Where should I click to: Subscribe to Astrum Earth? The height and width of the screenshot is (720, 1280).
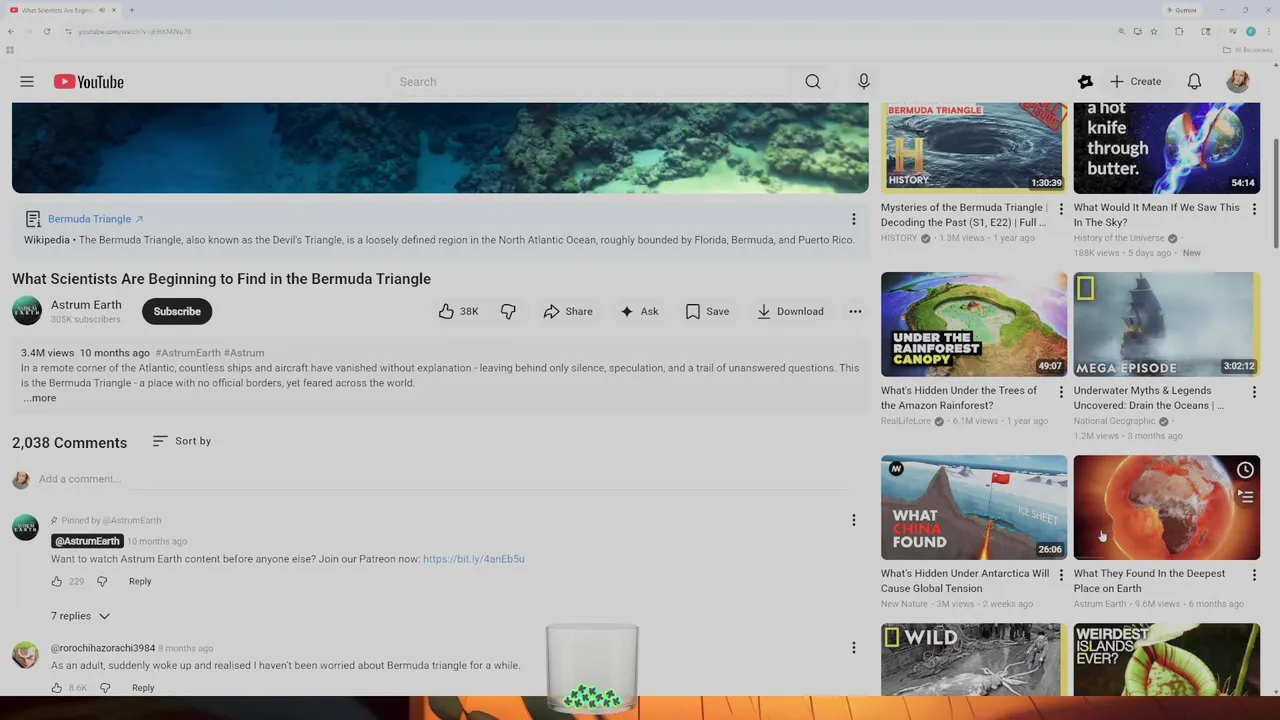(177, 312)
